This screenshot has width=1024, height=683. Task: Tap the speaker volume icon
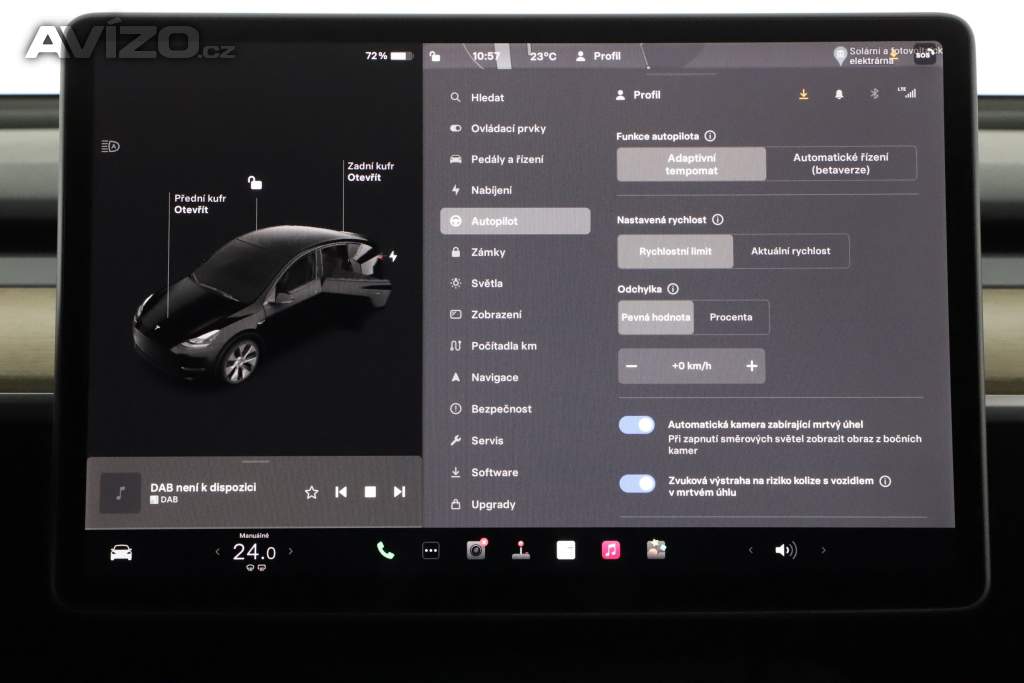tap(786, 550)
